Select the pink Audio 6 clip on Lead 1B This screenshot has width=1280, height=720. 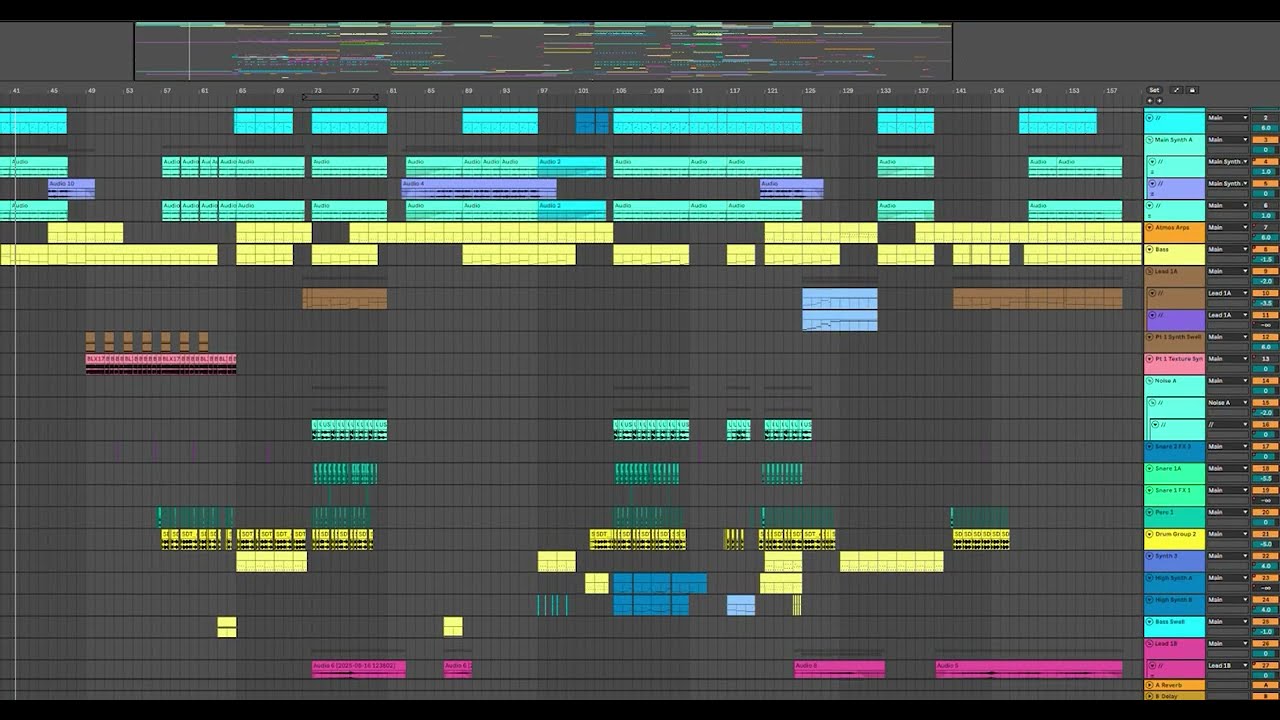coord(359,669)
